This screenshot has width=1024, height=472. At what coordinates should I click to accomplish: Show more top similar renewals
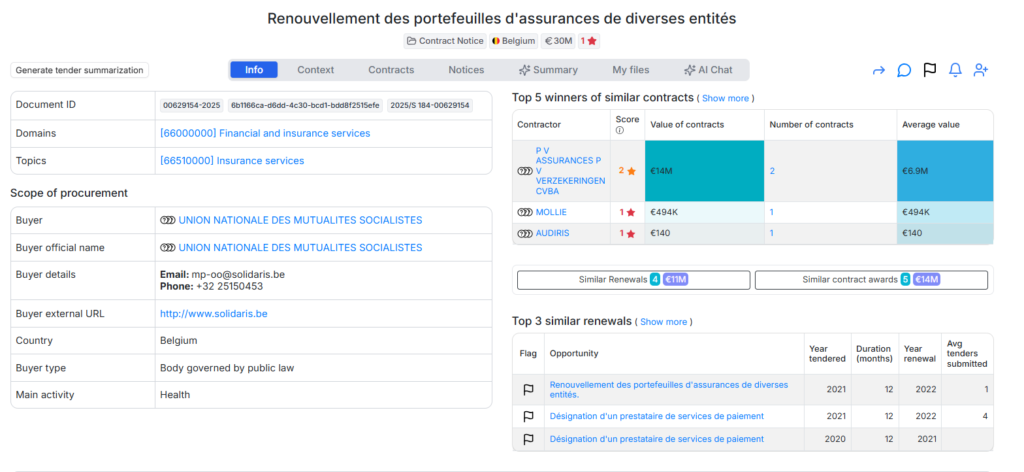tap(664, 322)
